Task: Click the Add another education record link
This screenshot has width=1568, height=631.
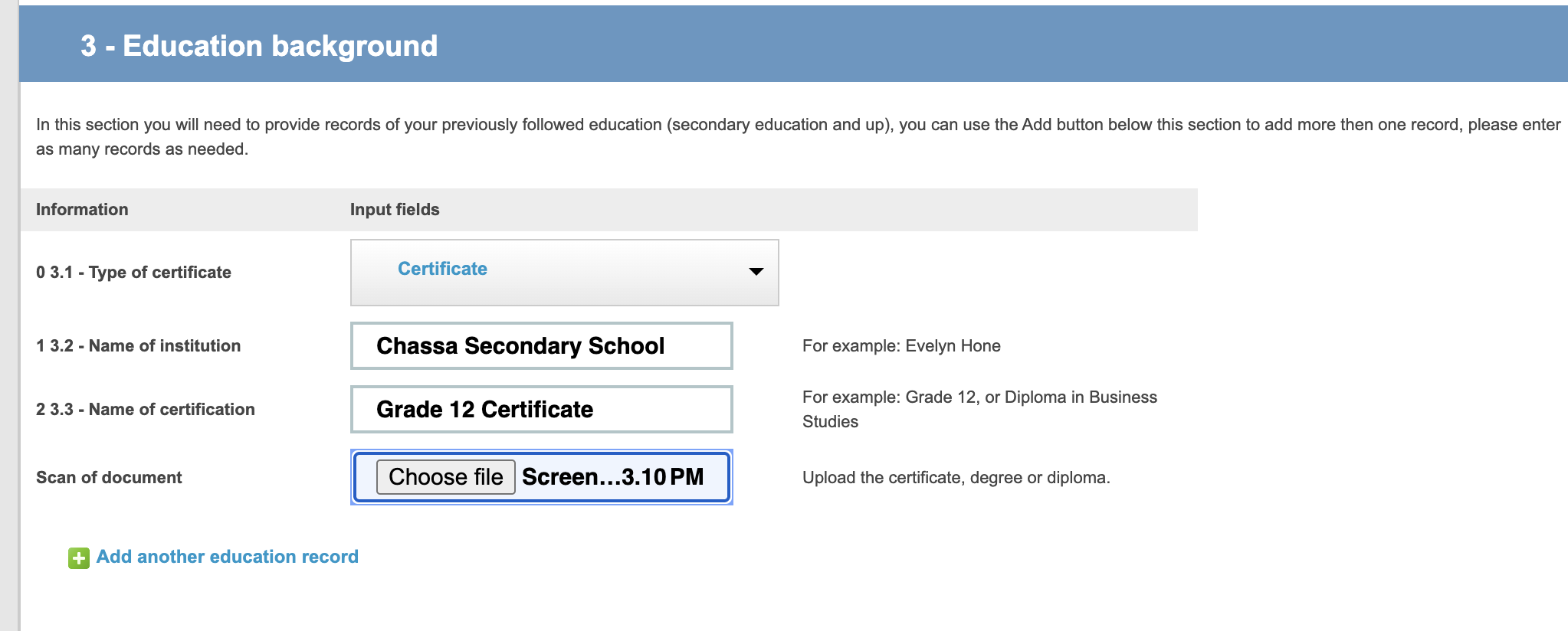Action: click(x=227, y=557)
